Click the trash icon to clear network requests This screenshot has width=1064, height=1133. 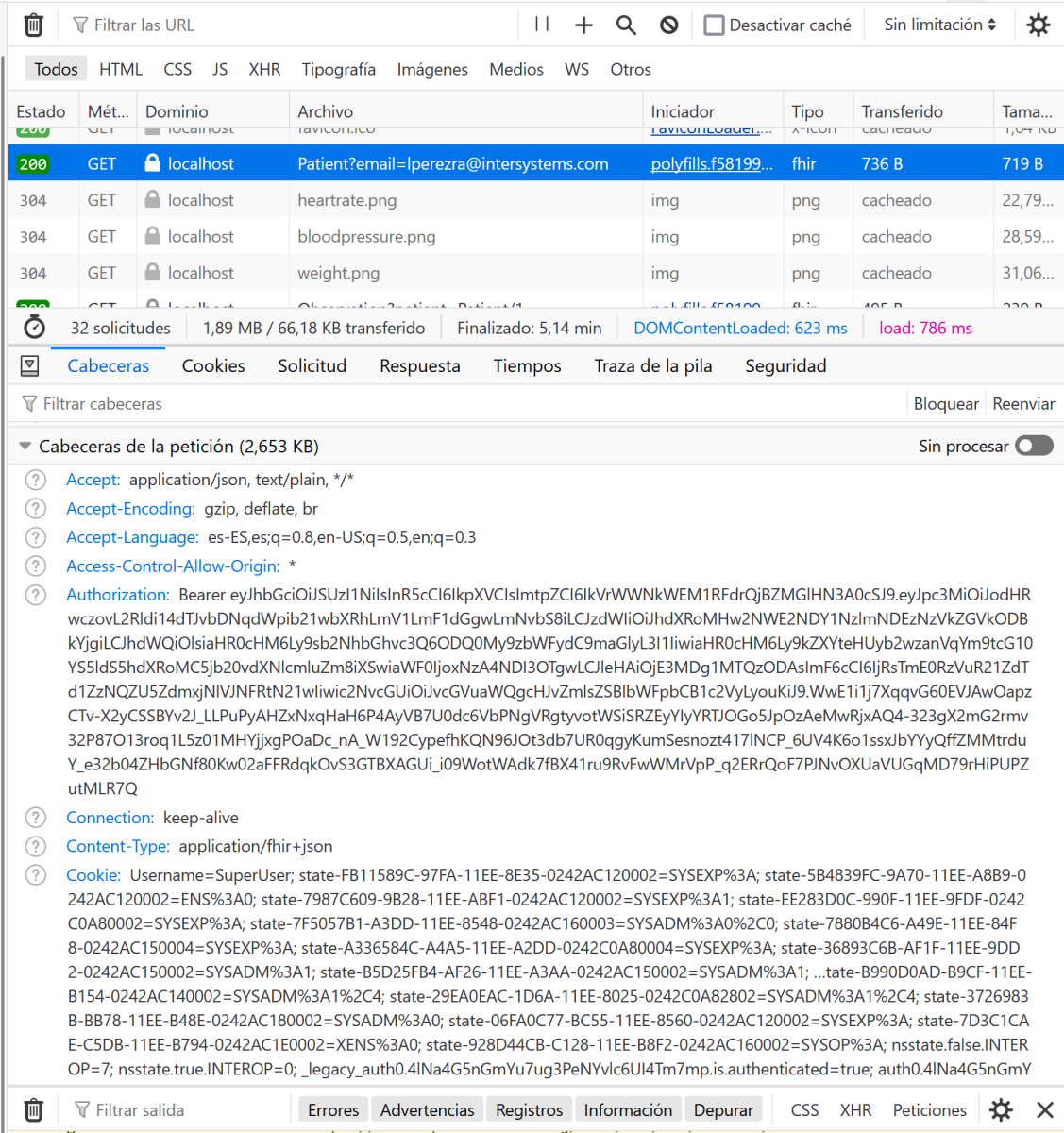(33, 25)
